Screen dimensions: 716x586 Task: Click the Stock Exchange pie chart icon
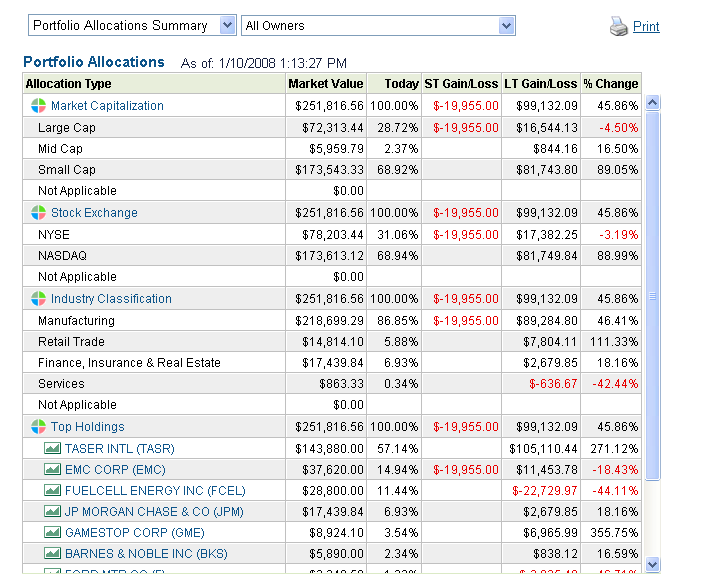(x=38, y=213)
